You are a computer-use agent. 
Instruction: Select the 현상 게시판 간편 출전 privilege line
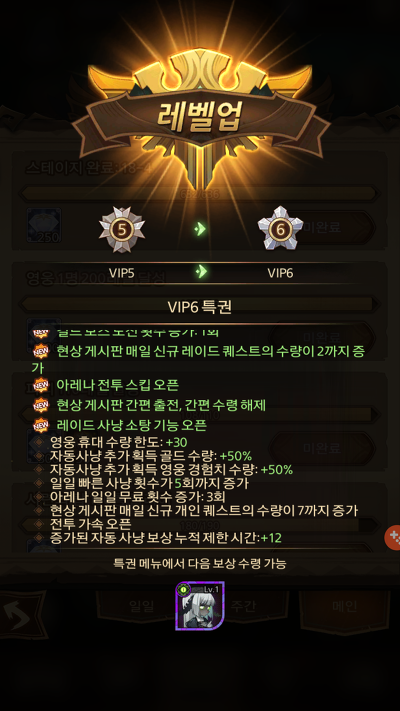point(161,405)
